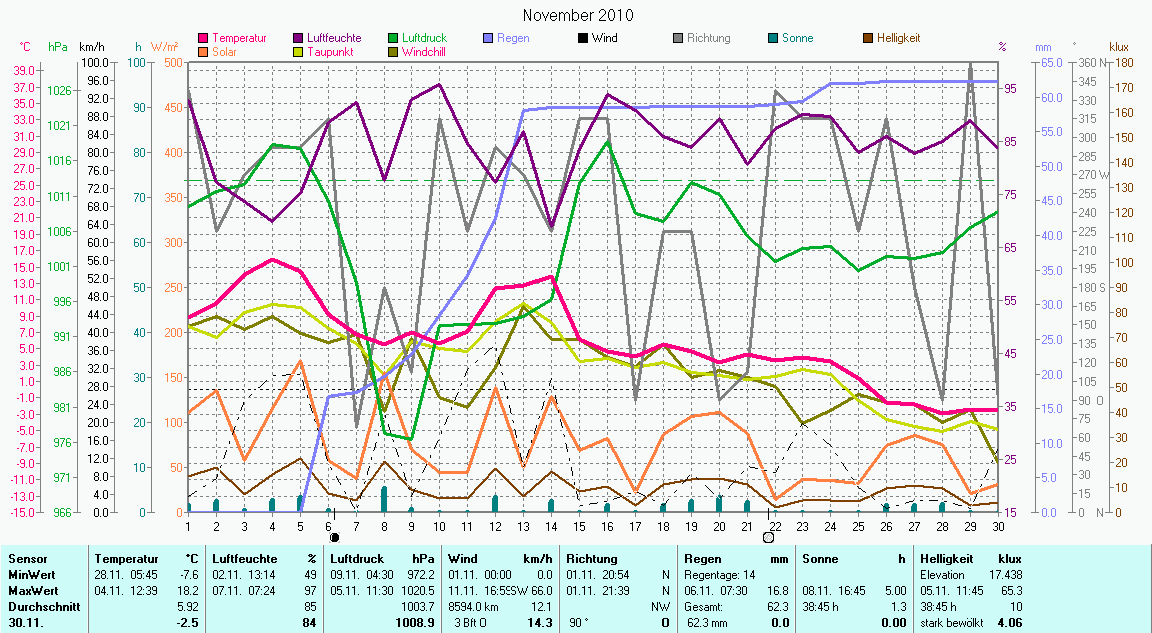Click the full moon icon below day 22
Screen dimensions: 1152x633
pyautogui.click(x=768, y=537)
